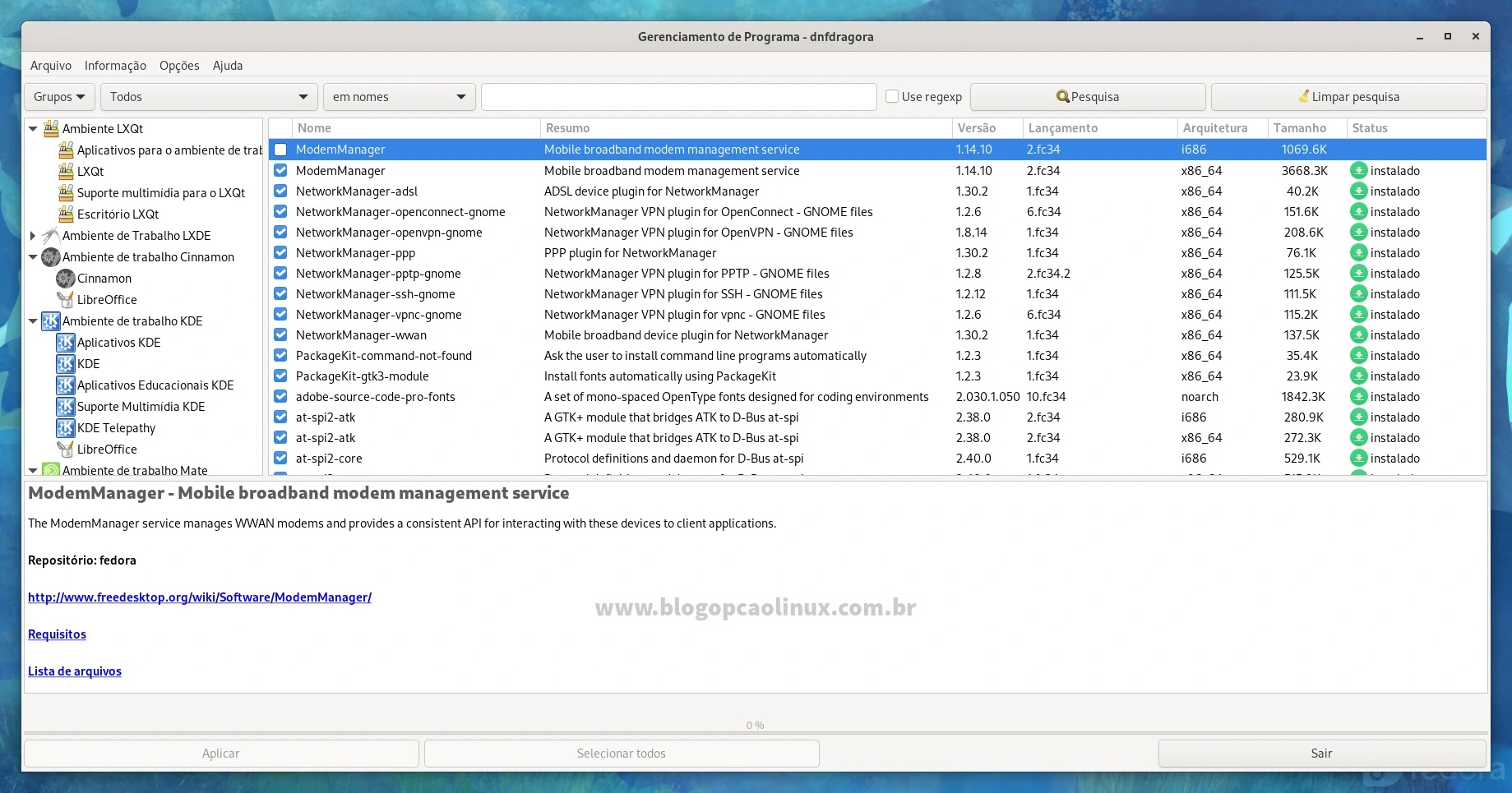
Task: Collapse the Ambiente LXQt tree node
Action: pyautogui.click(x=33, y=128)
